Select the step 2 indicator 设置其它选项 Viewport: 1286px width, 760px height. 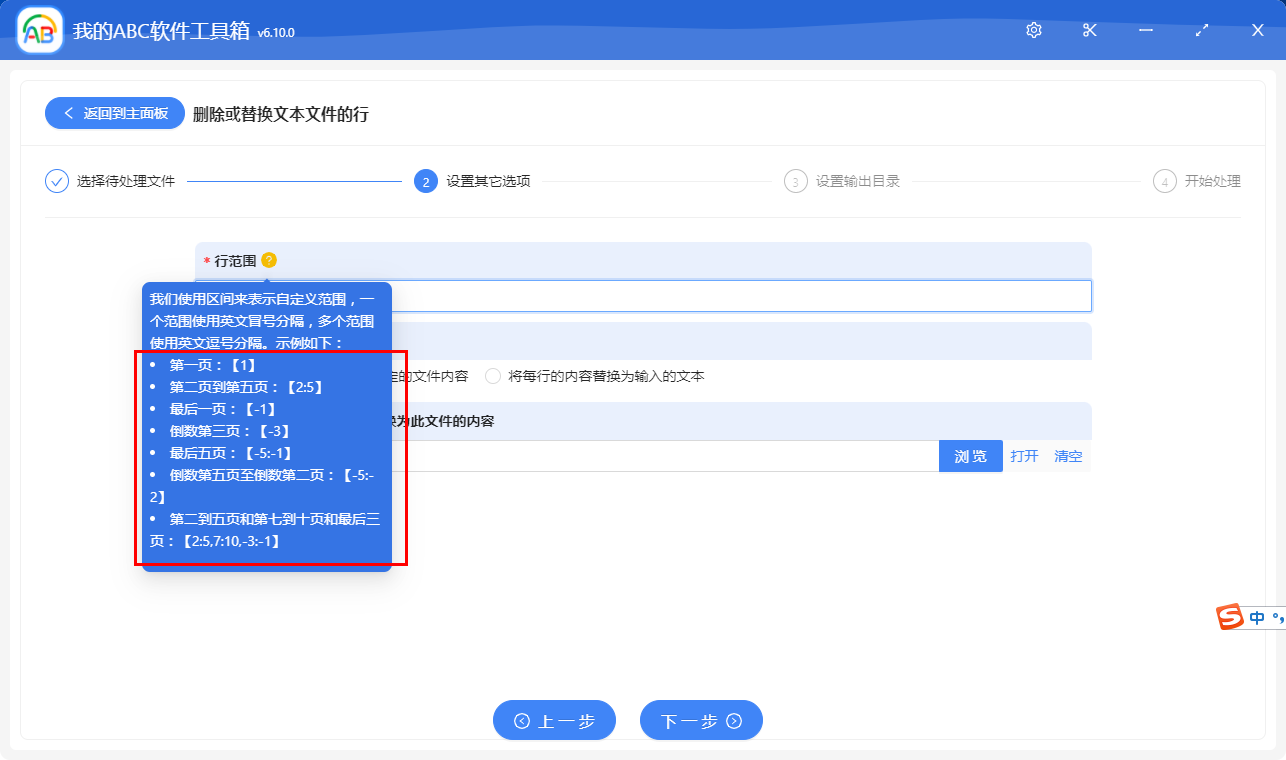[426, 181]
